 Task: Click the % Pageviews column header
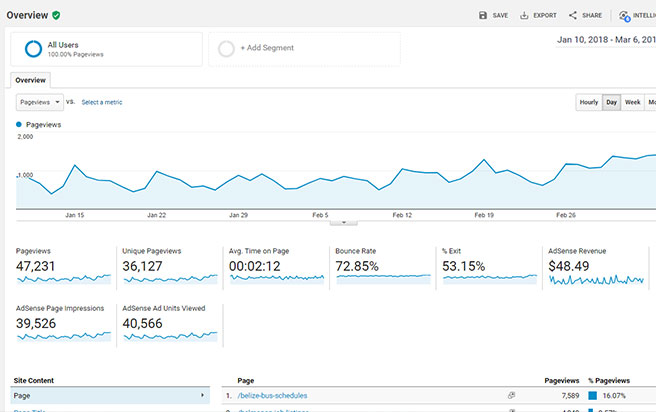[609, 381]
